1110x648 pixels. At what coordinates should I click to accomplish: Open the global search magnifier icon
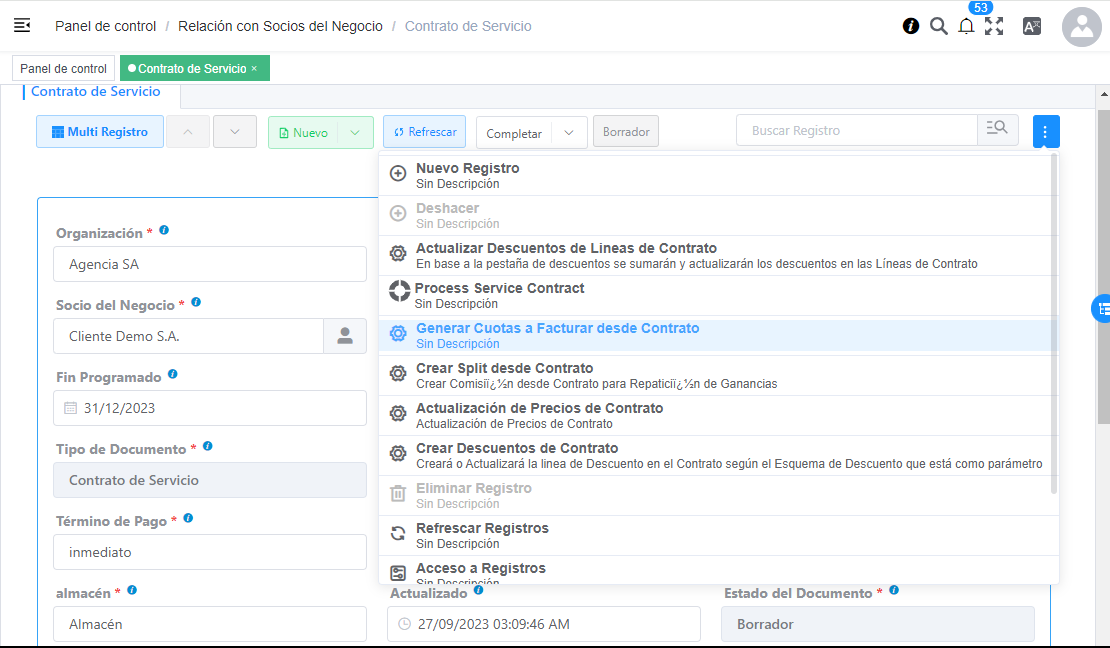coord(939,26)
